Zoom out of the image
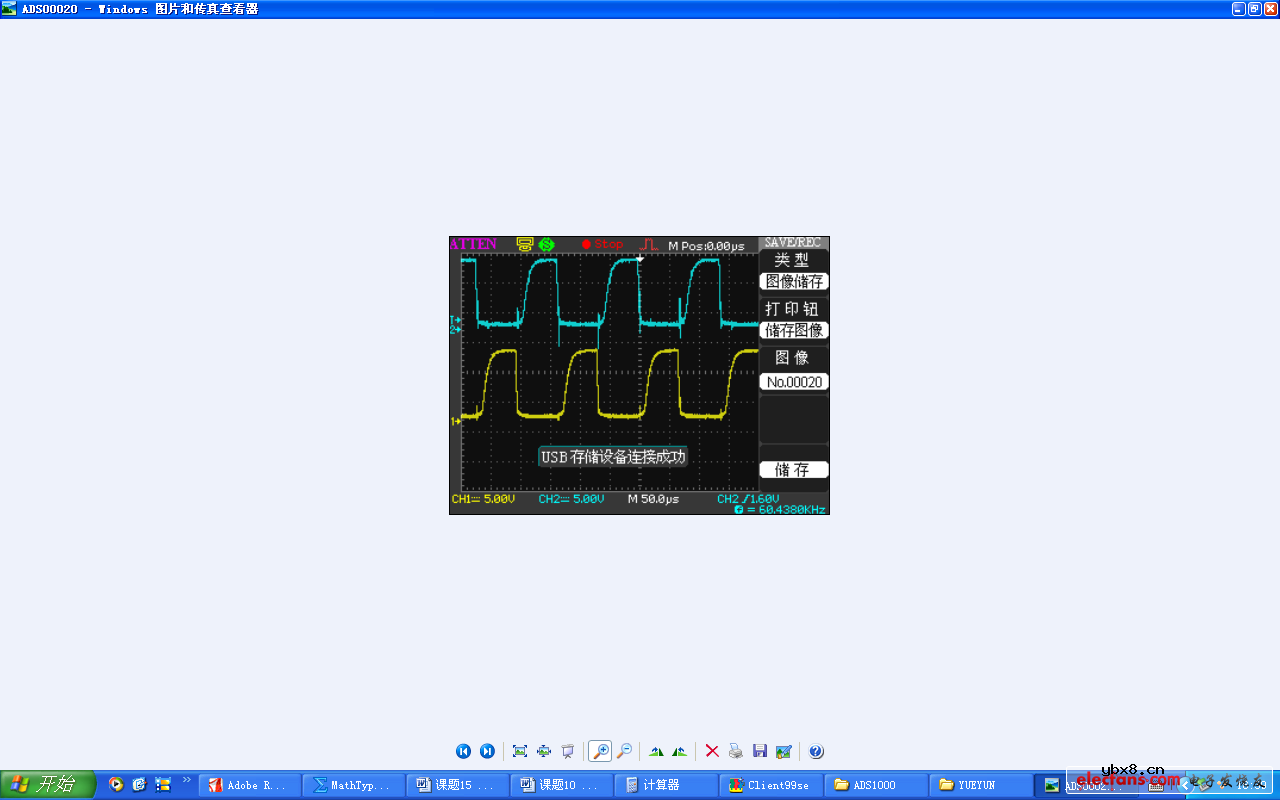Screen dimensions: 1280x800 624,751
